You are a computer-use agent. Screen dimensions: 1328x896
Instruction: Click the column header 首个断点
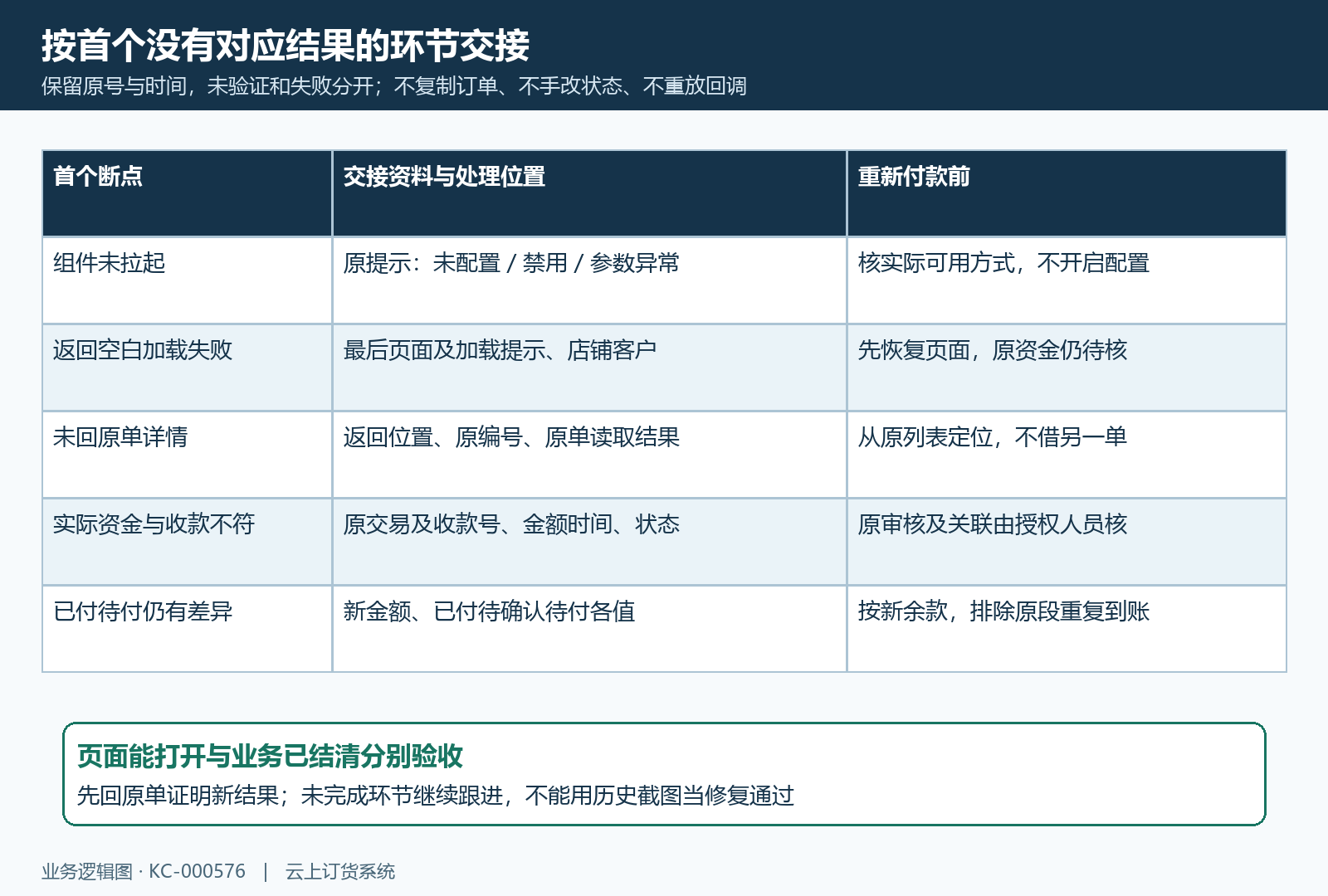(188, 193)
